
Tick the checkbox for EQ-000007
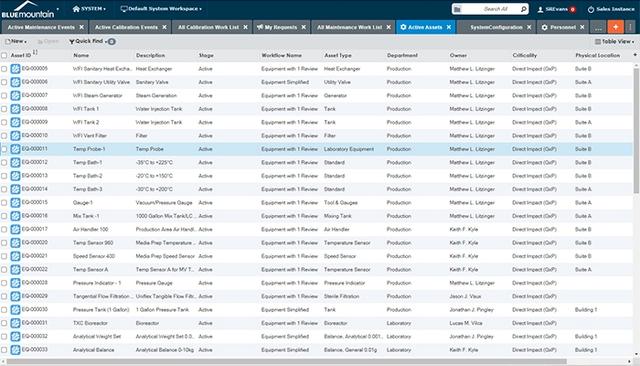(4, 95)
